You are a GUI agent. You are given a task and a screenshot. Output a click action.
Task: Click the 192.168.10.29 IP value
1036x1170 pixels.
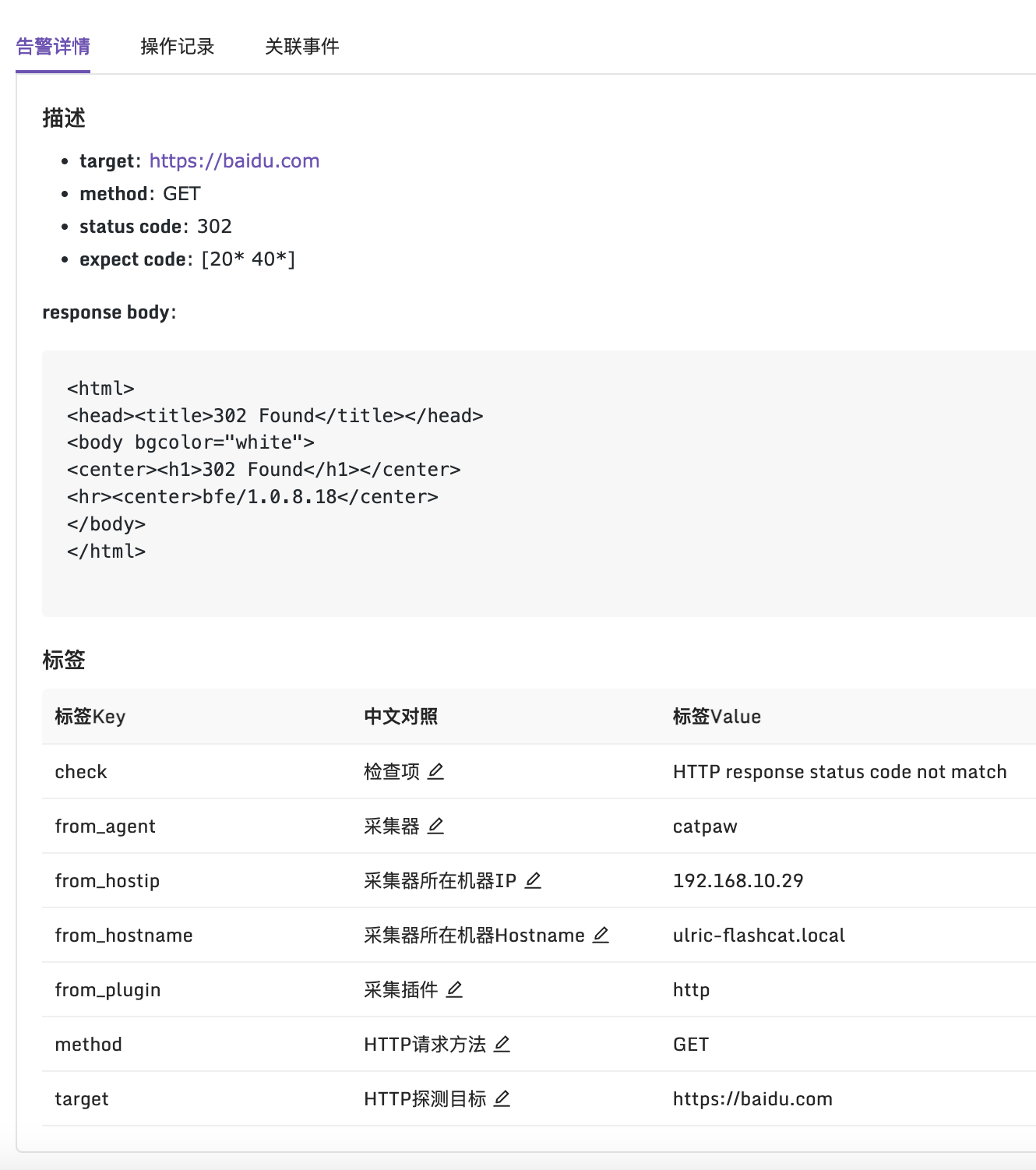tap(738, 881)
